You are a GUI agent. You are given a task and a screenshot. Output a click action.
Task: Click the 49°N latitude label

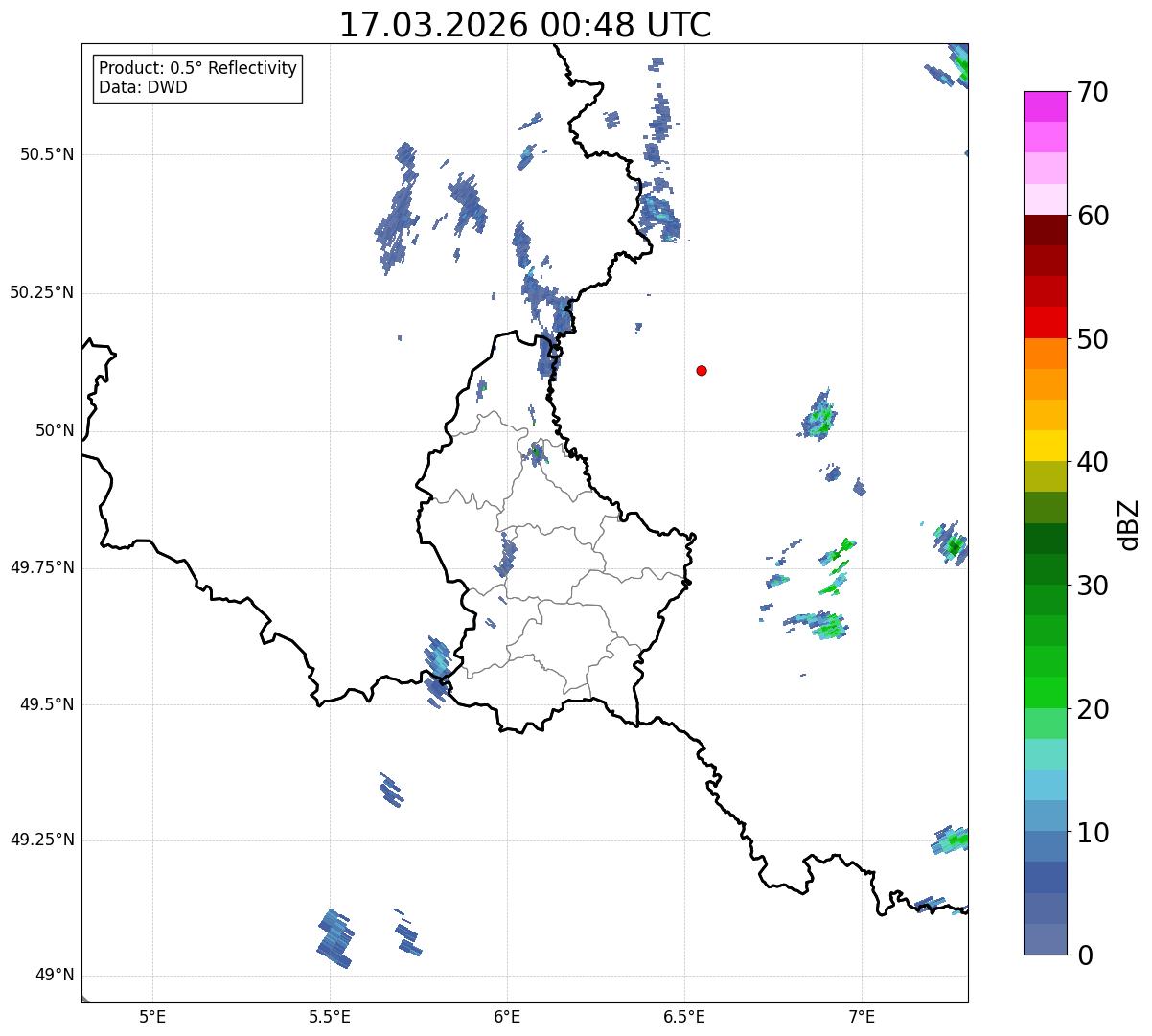[55, 976]
